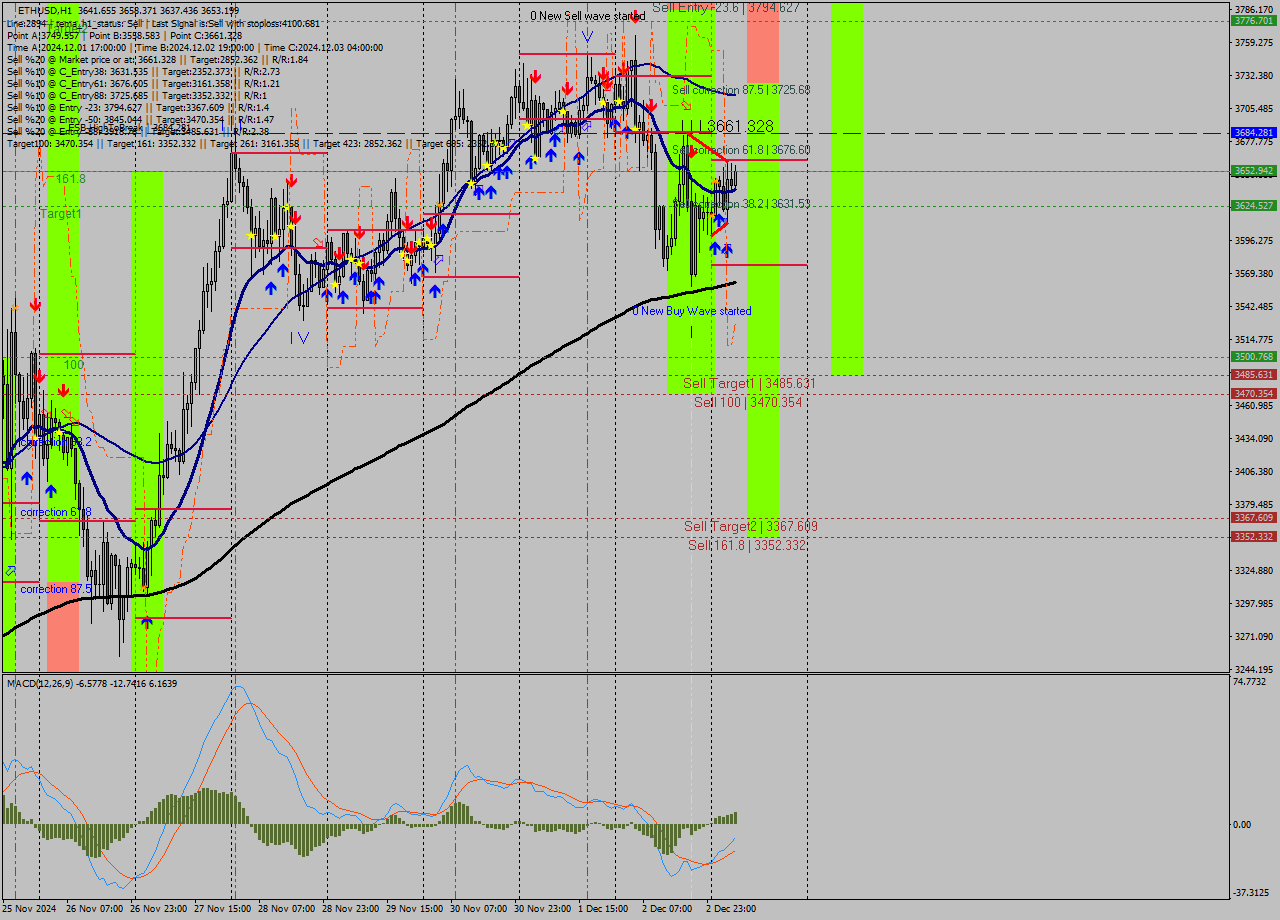The width and height of the screenshot is (1280, 920).
Task: Click '0 New Buy Wave started' label
Action: click(692, 311)
